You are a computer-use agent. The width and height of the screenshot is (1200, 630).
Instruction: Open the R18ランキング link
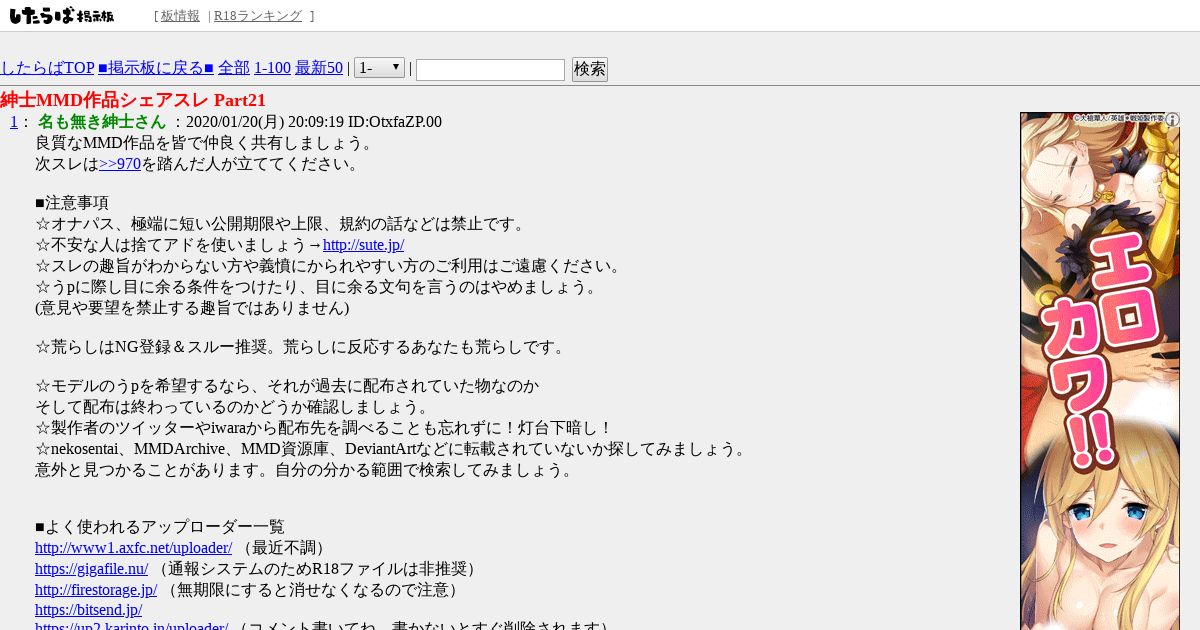(x=258, y=16)
